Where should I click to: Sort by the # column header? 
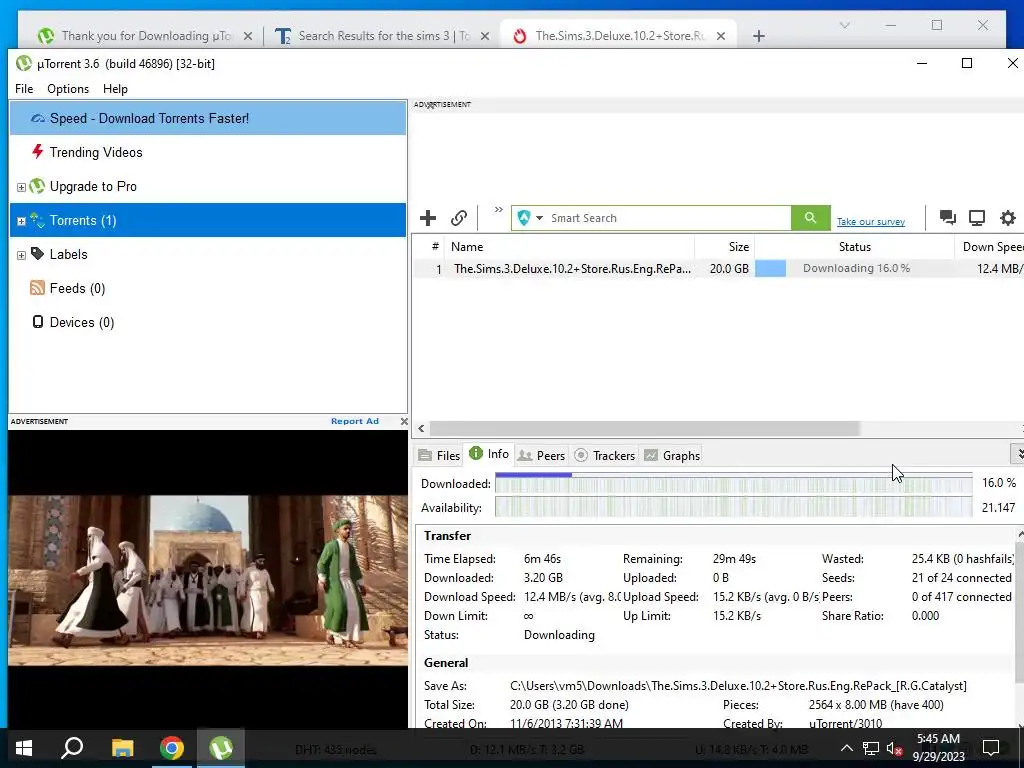click(429, 247)
